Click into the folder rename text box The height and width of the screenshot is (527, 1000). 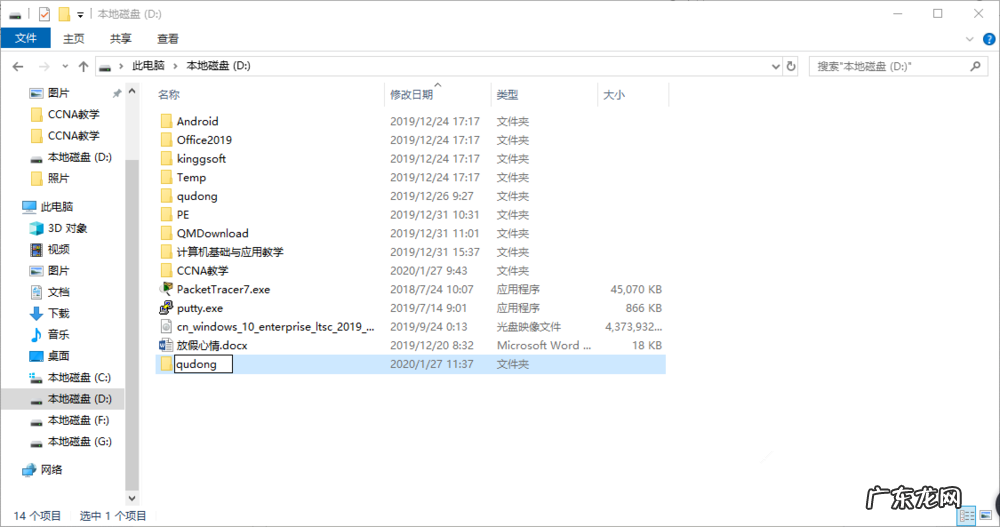pyautogui.click(x=203, y=364)
